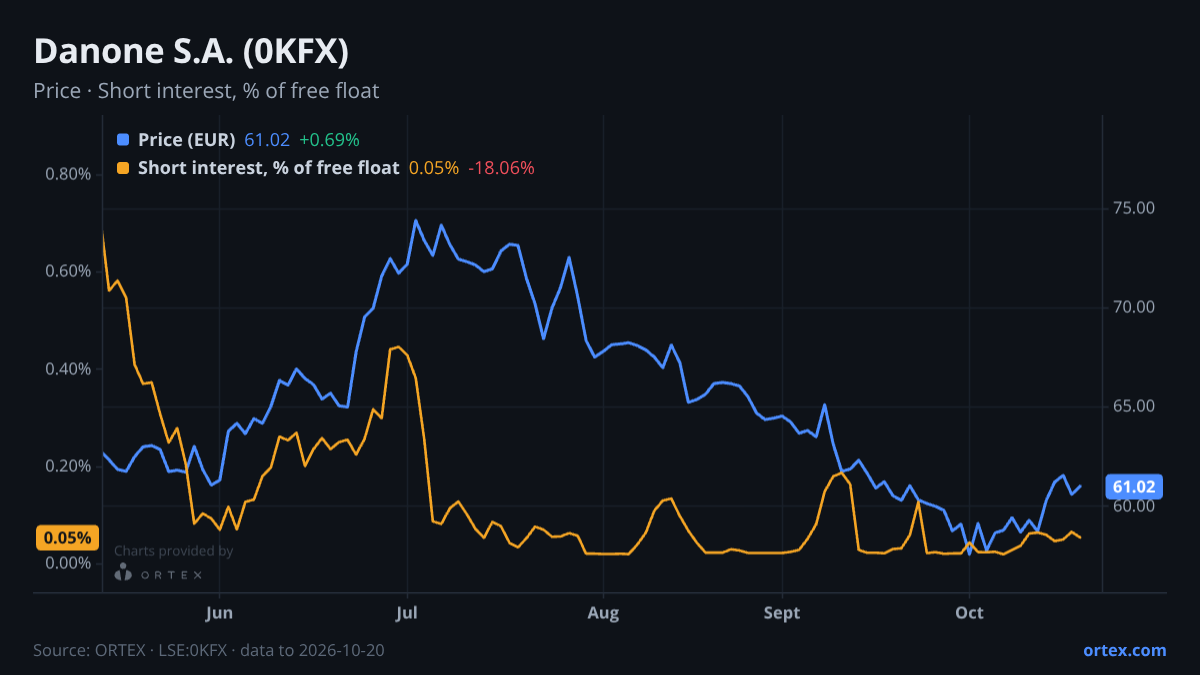Click the 0.05% value in legend

434,168
